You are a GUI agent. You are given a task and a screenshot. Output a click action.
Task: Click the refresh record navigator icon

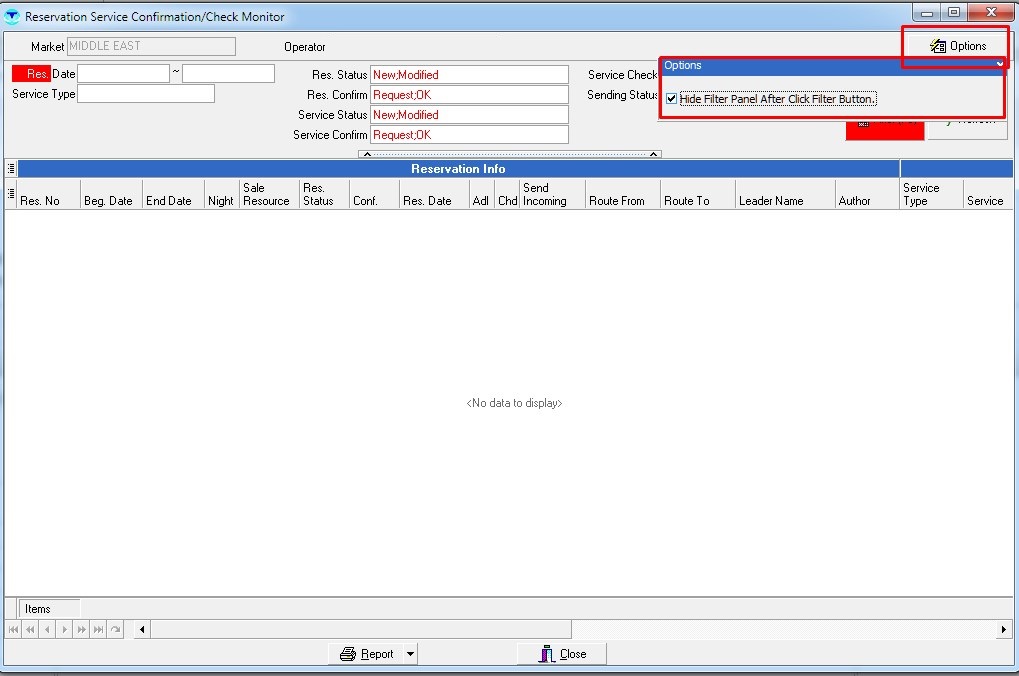(x=116, y=629)
